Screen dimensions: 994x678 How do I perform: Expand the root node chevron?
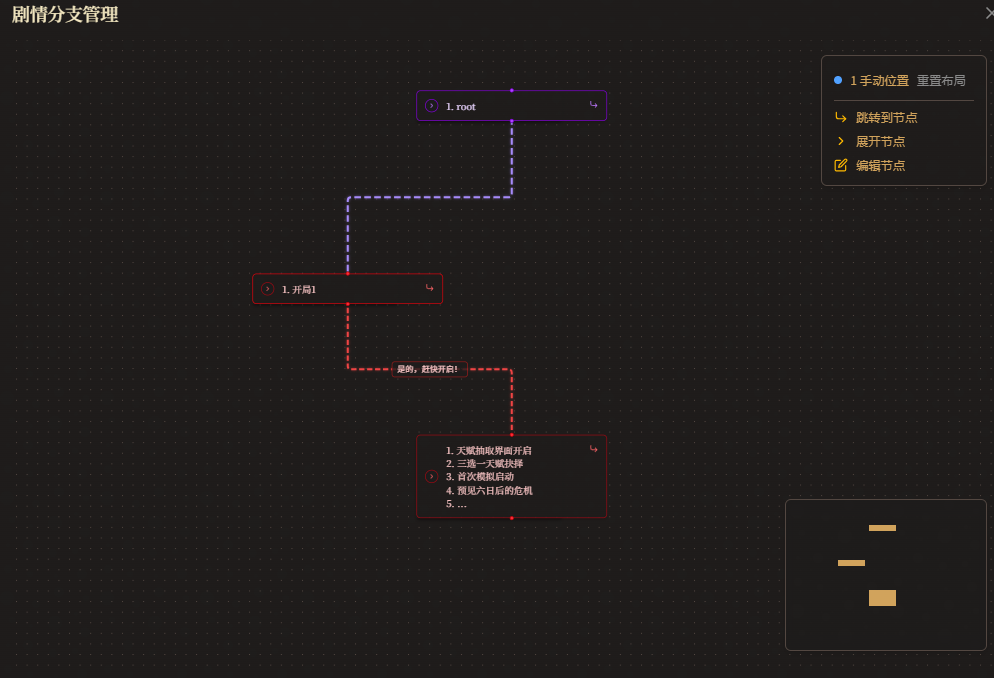click(x=432, y=106)
